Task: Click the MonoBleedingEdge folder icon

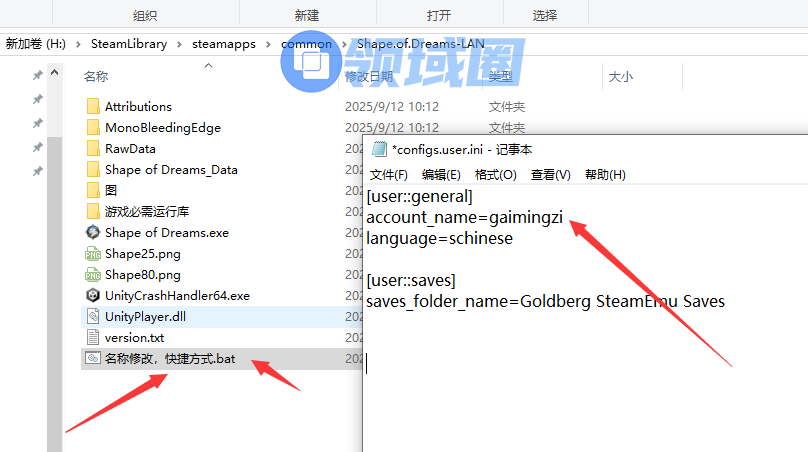Action: coord(93,128)
